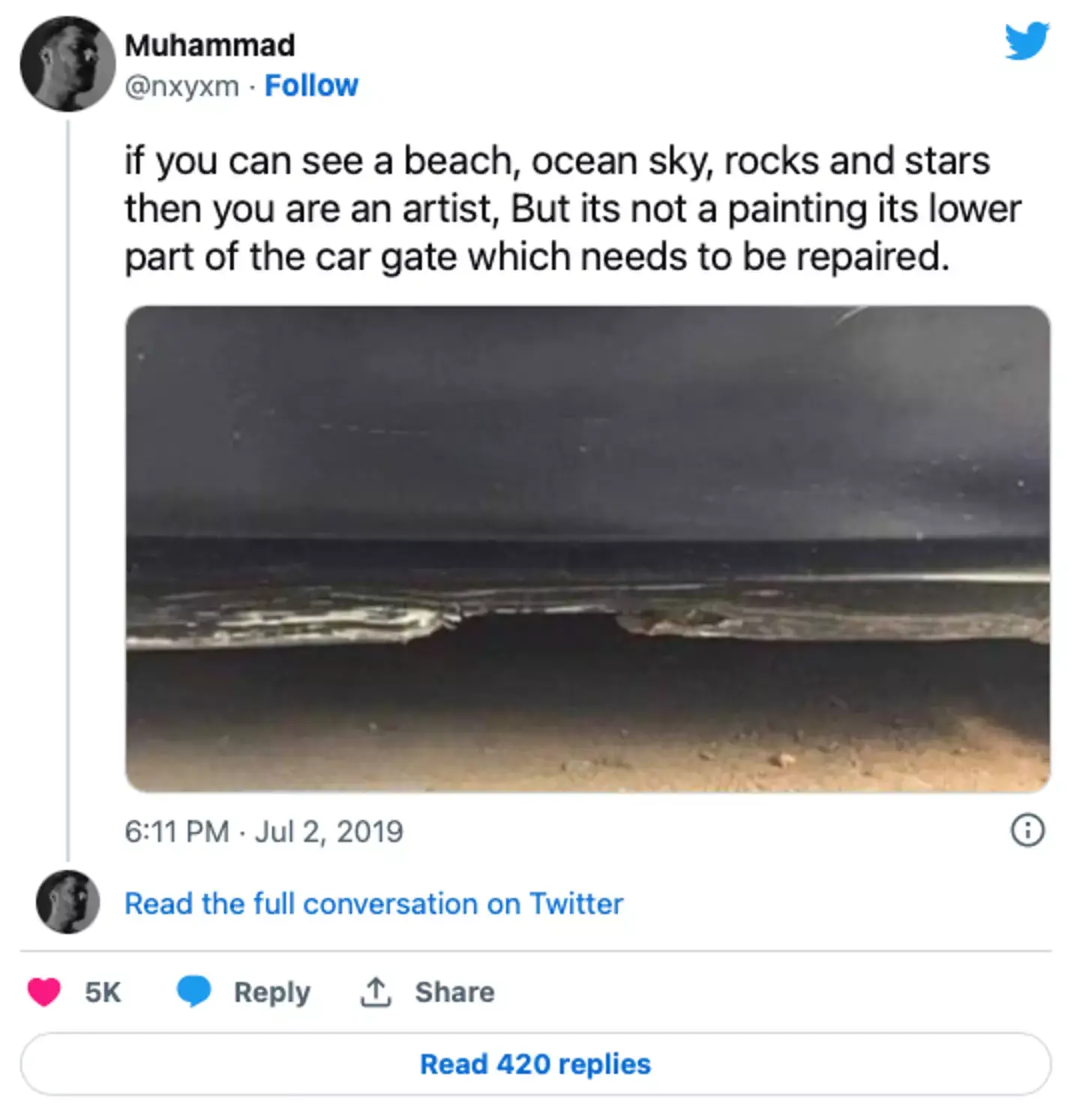The image size is (1080, 1120).
Task: Open tweet information via the circled 'i' icon
Action: (x=1029, y=831)
